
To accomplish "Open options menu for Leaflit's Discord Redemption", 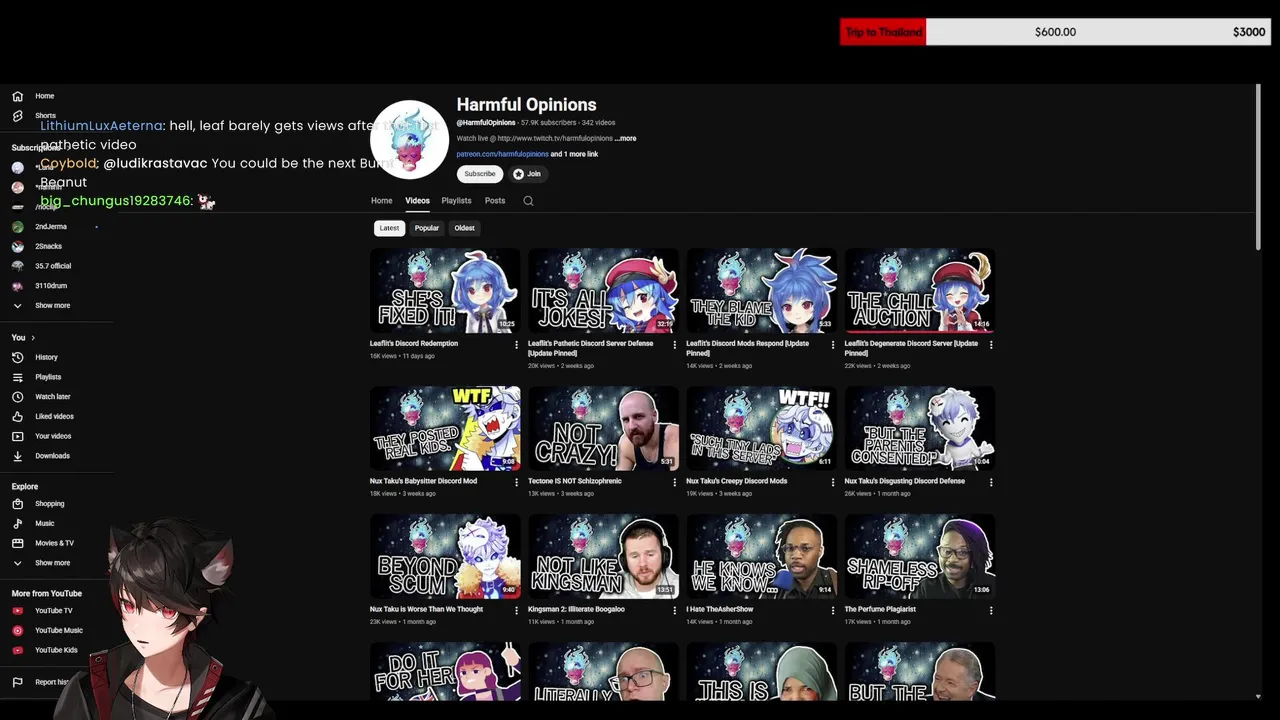I will click(x=517, y=345).
